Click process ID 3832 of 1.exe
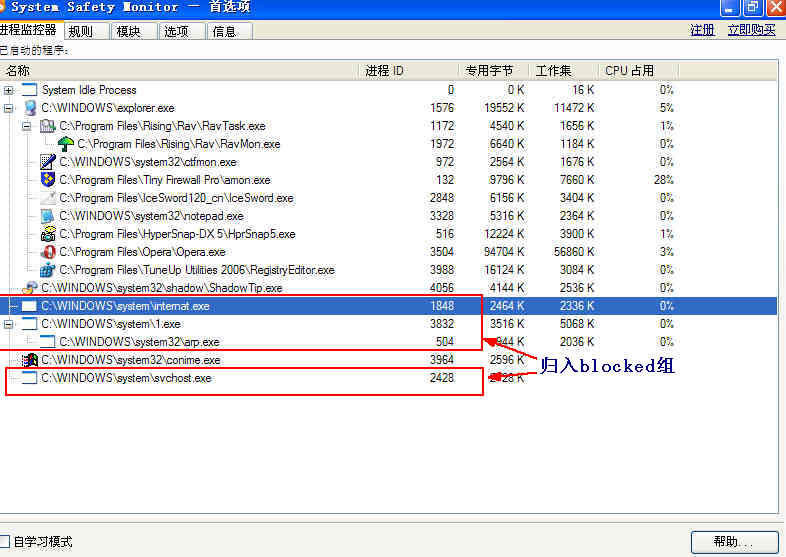The height and width of the screenshot is (557, 786). pyautogui.click(x=442, y=324)
